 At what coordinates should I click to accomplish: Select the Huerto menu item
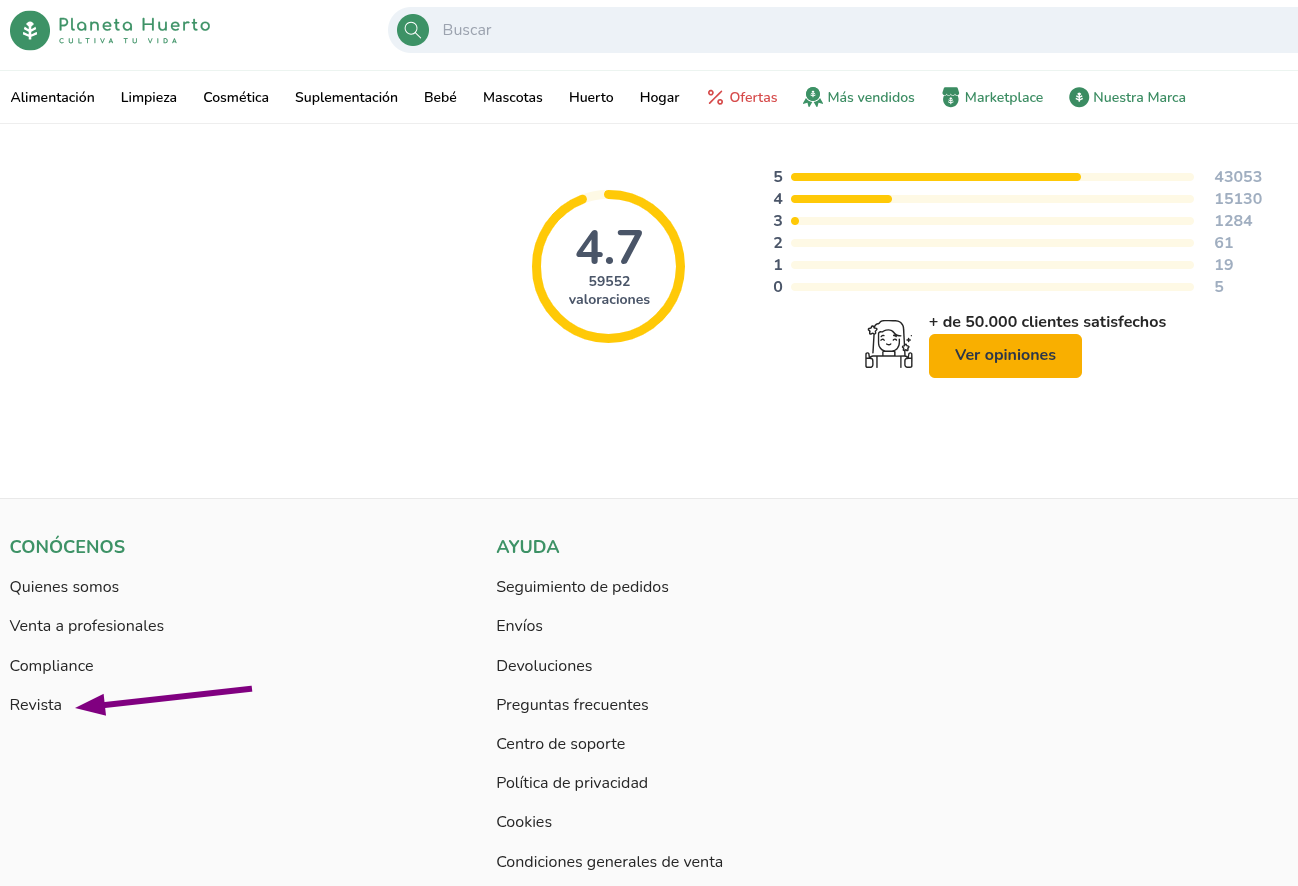click(591, 97)
